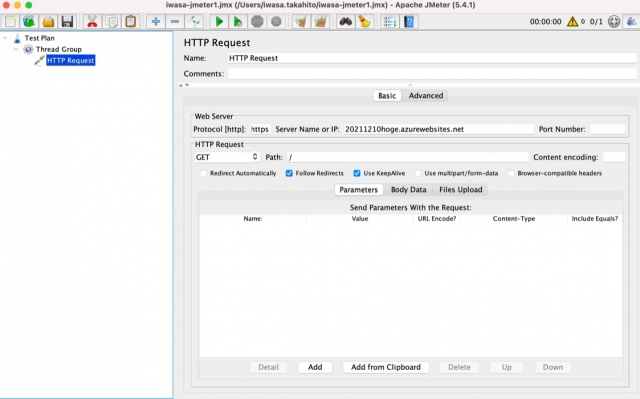Switch to the Basic tab

pos(387,95)
